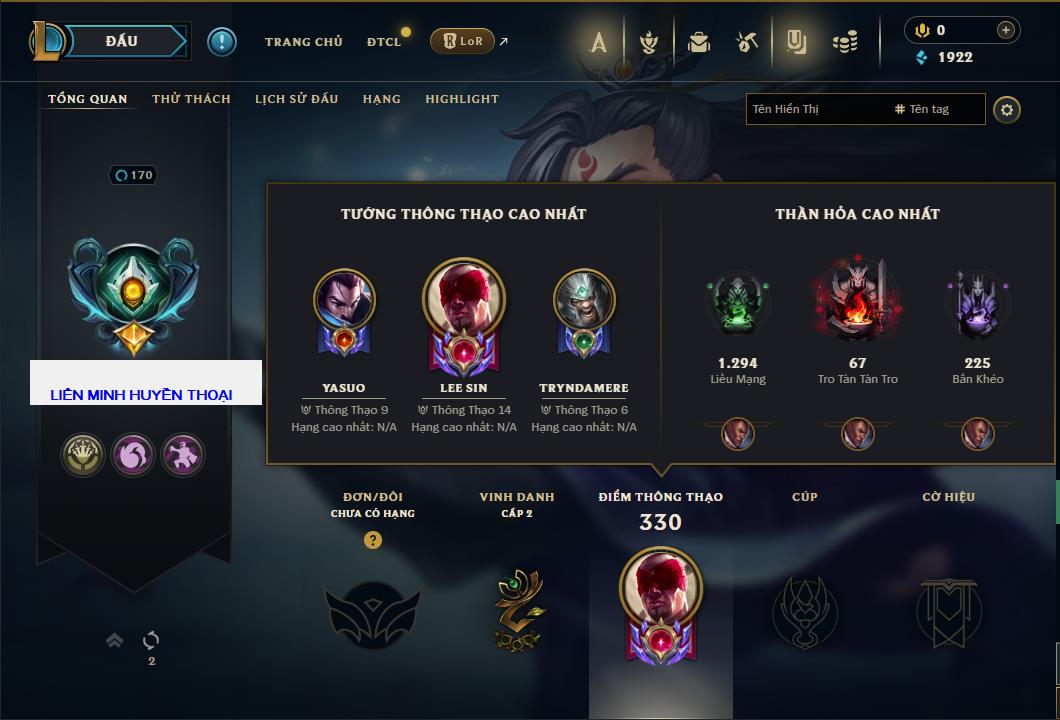
Task: Open profile settings gear icon
Action: (x=1007, y=110)
